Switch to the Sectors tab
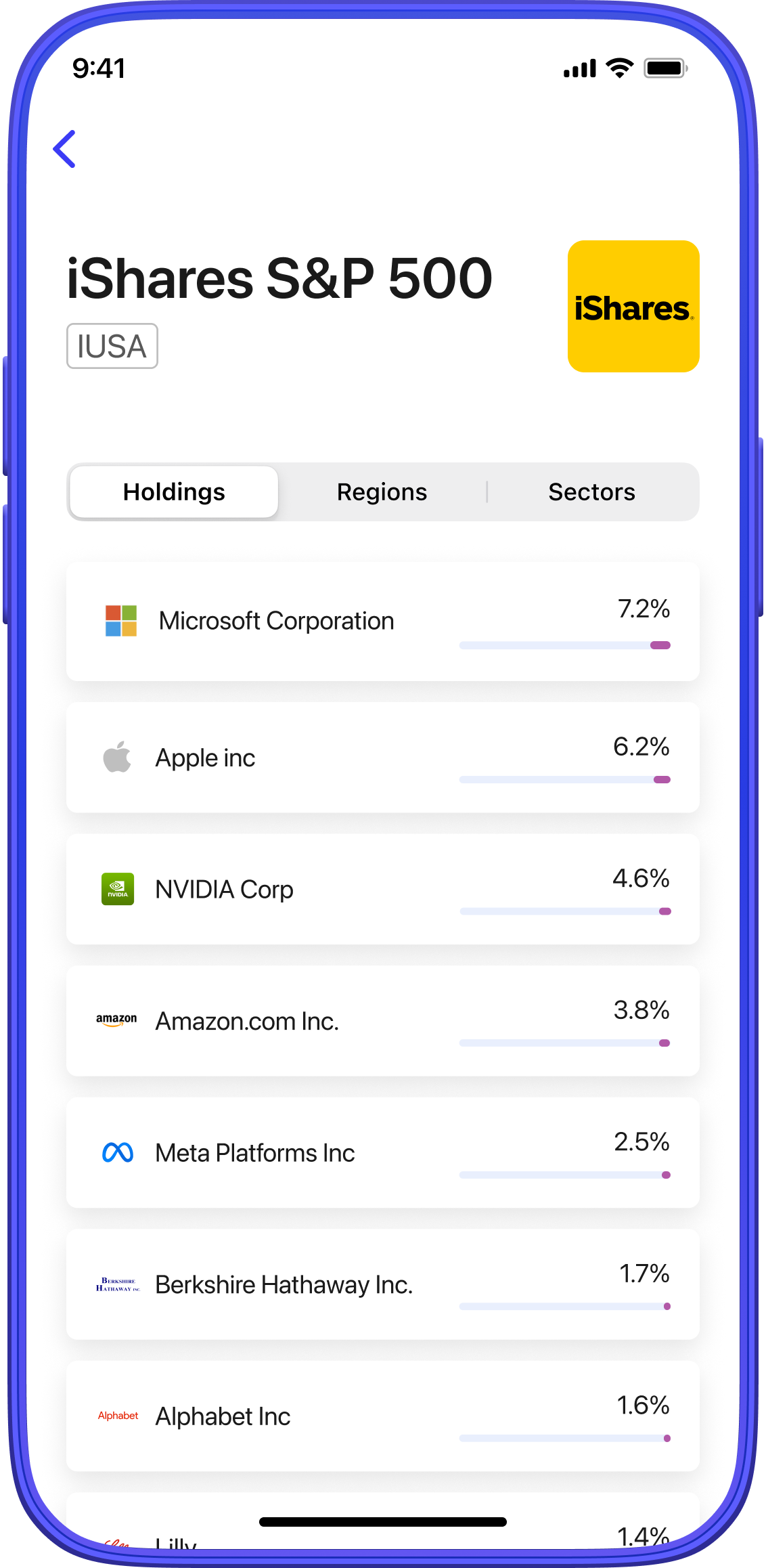Screen dimensions: 766x1568 (591, 492)
